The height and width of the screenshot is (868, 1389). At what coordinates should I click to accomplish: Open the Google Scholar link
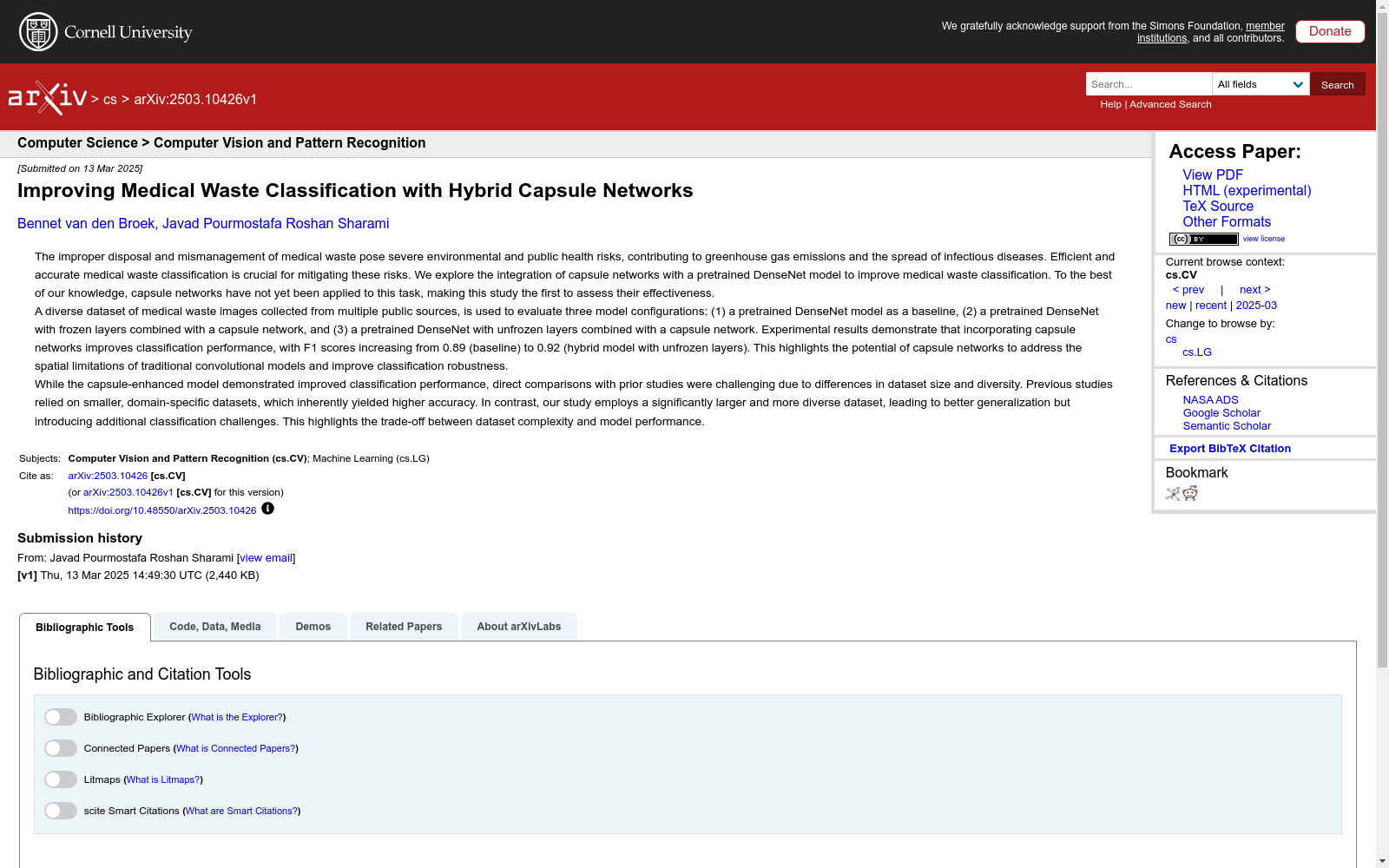pos(1221,413)
